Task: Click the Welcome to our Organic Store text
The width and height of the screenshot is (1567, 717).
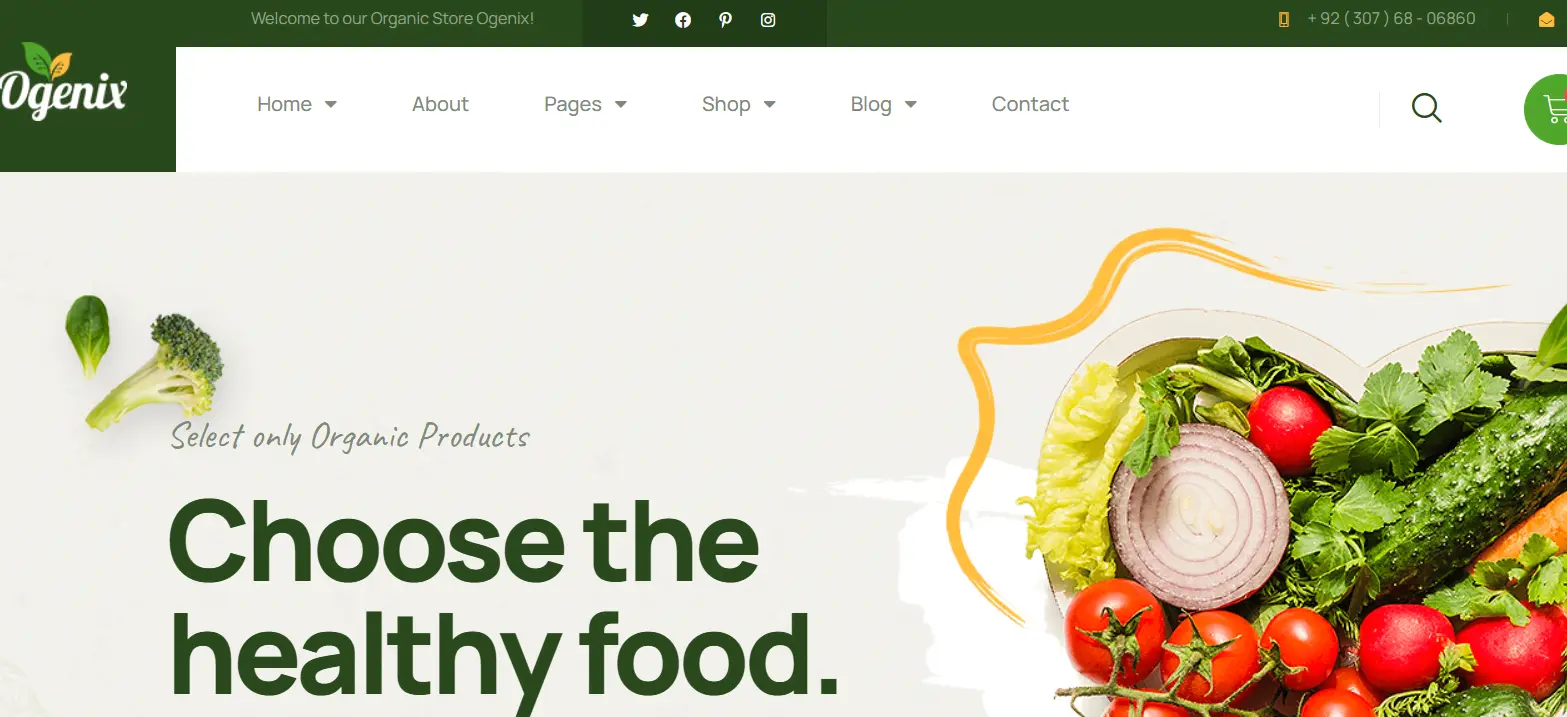Action: (x=392, y=19)
